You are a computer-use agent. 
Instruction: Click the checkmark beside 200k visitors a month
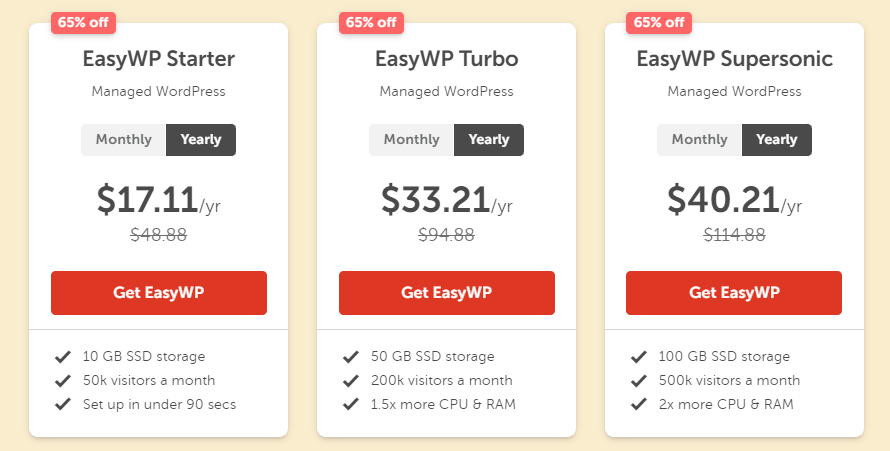point(351,381)
